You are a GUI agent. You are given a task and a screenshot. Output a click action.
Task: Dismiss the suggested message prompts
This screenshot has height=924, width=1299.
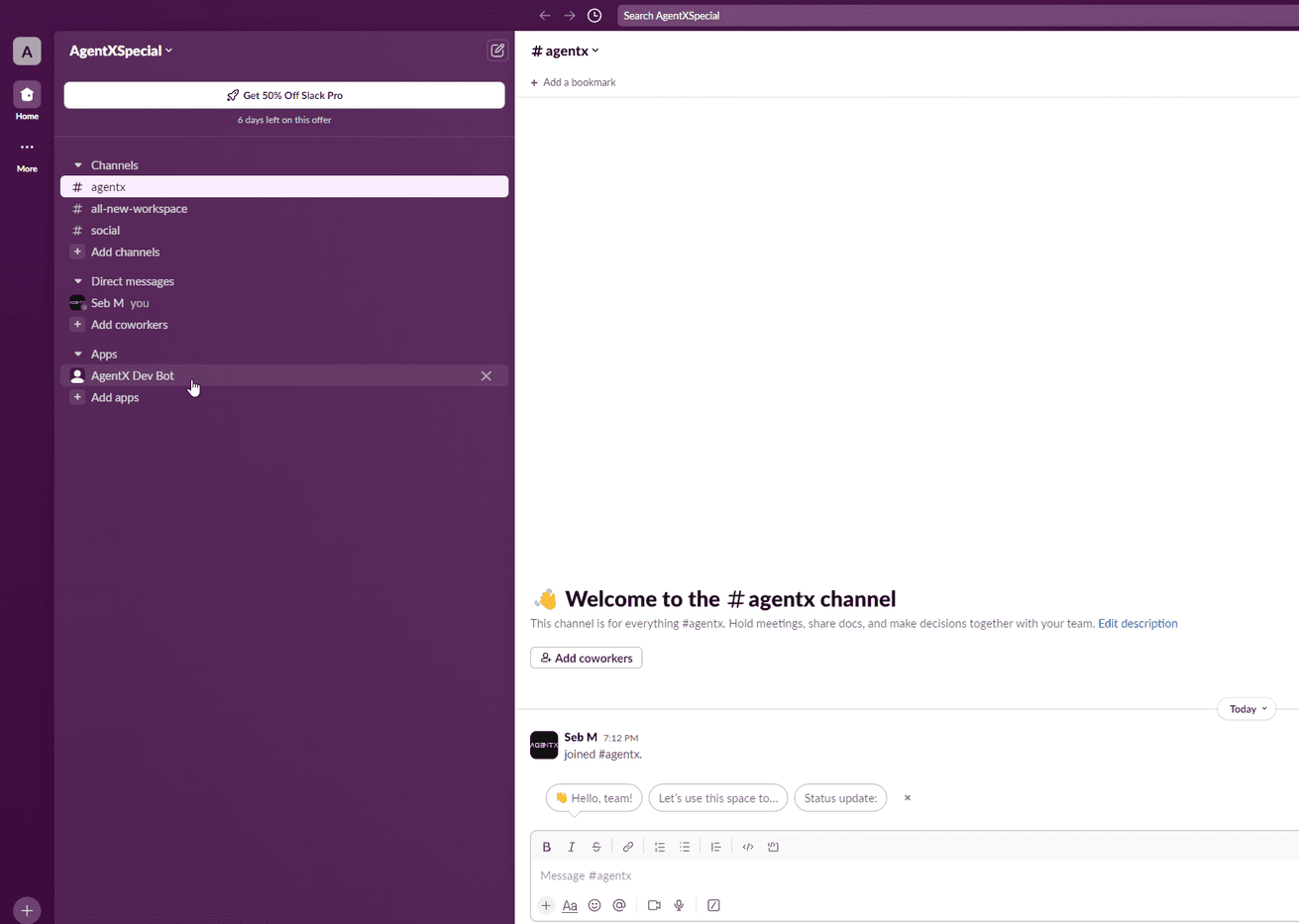pos(908,798)
